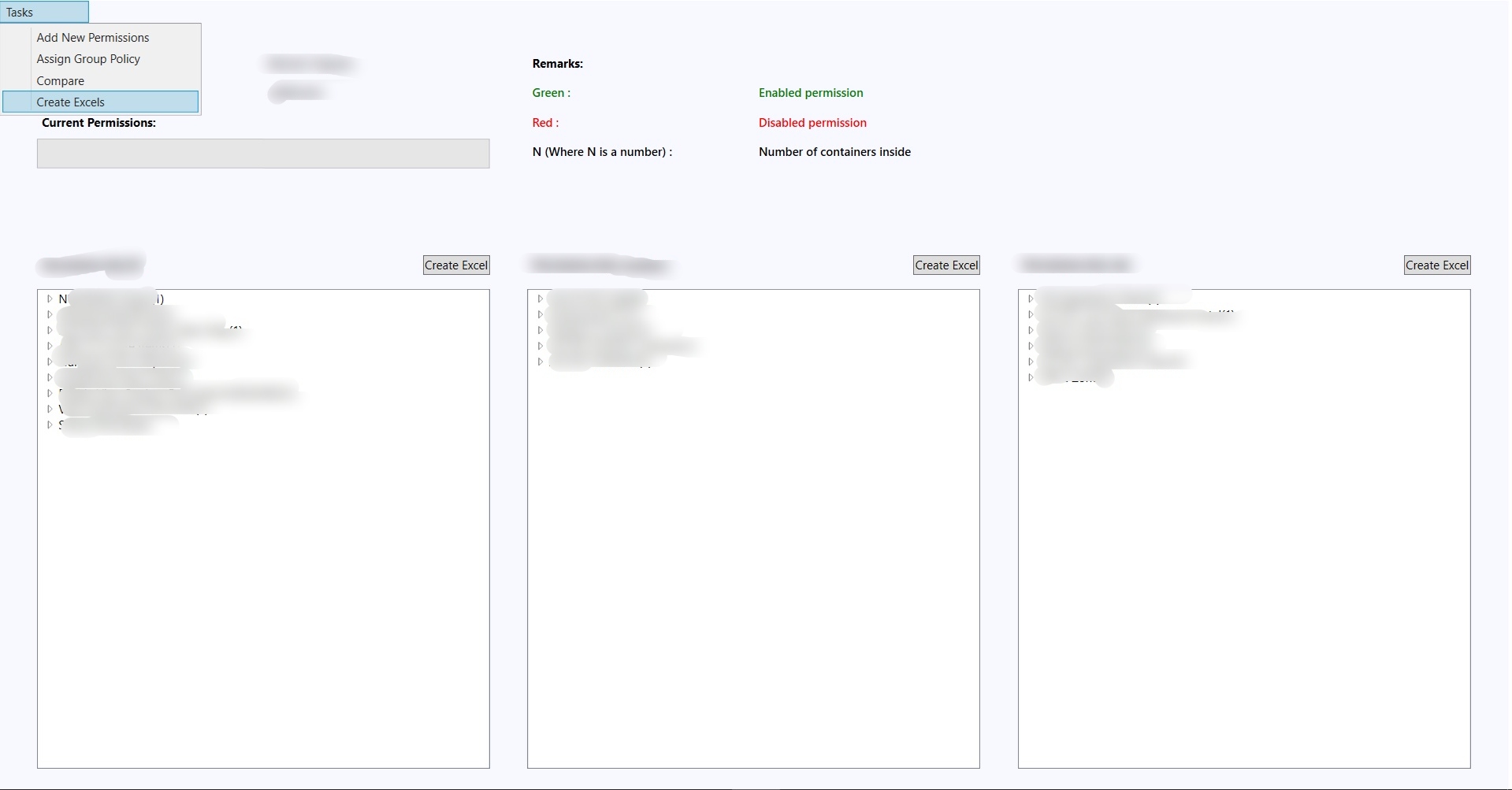
Task: Select Add New Permissions menu entry
Action: 92,38
